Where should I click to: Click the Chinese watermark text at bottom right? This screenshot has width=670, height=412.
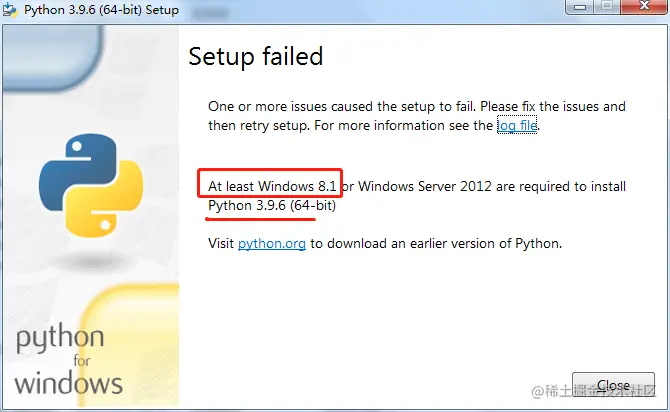pyautogui.click(x=593, y=391)
